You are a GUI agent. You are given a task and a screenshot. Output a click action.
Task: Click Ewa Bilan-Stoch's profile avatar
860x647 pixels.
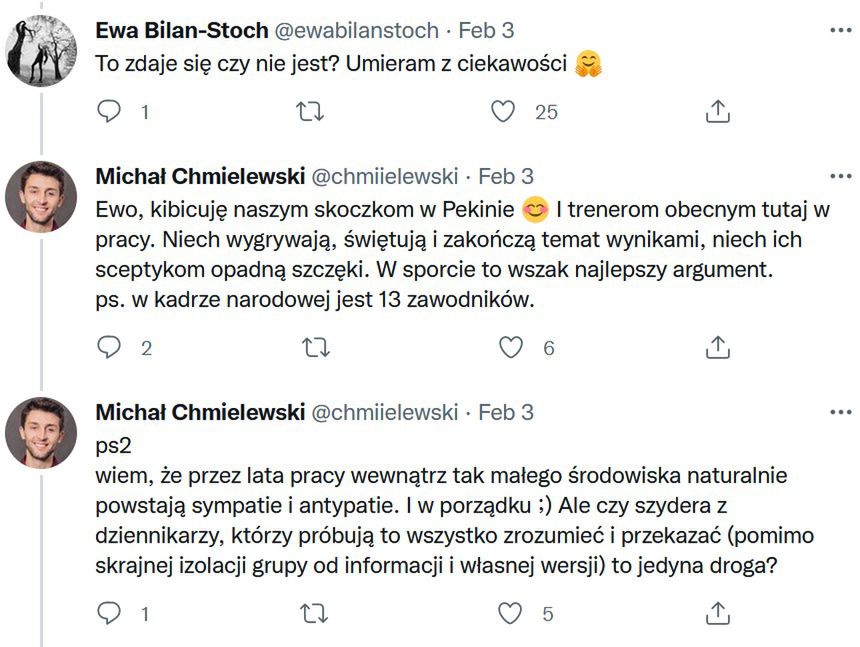tap(41, 49)
